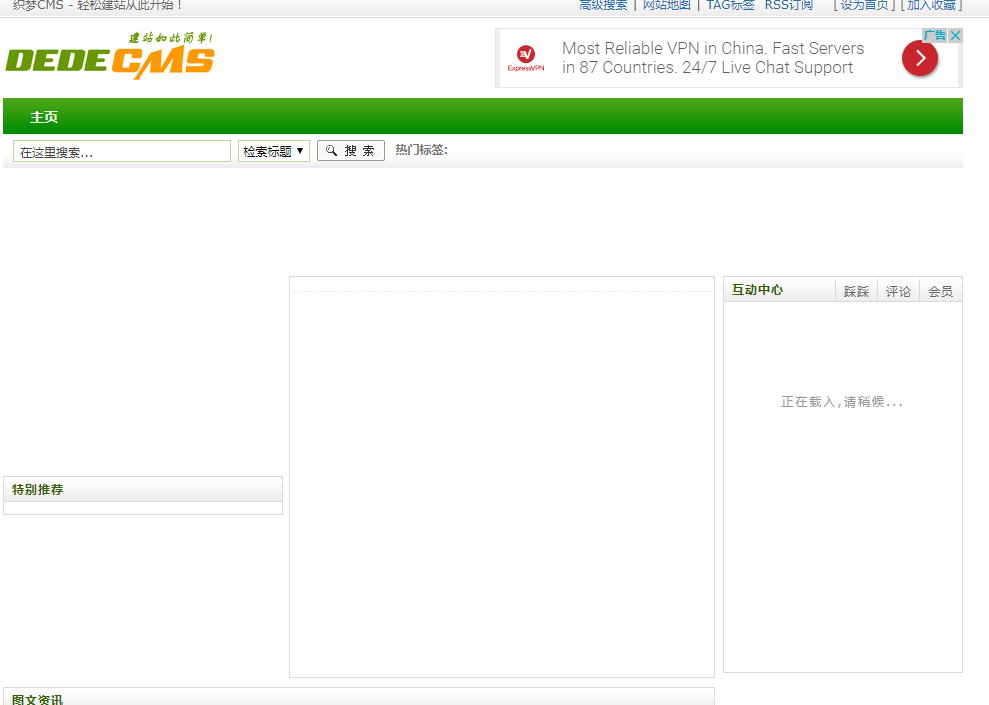The image size is (989, 705).
Task: Open 网站地图 link
Action: (667, 6)
